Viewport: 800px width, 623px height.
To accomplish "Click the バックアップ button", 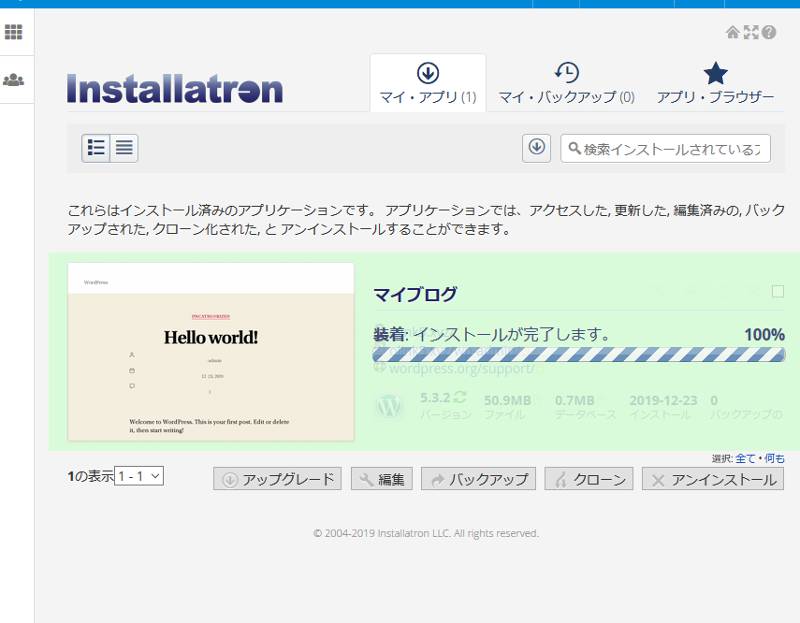I will (x=479, y=479).
